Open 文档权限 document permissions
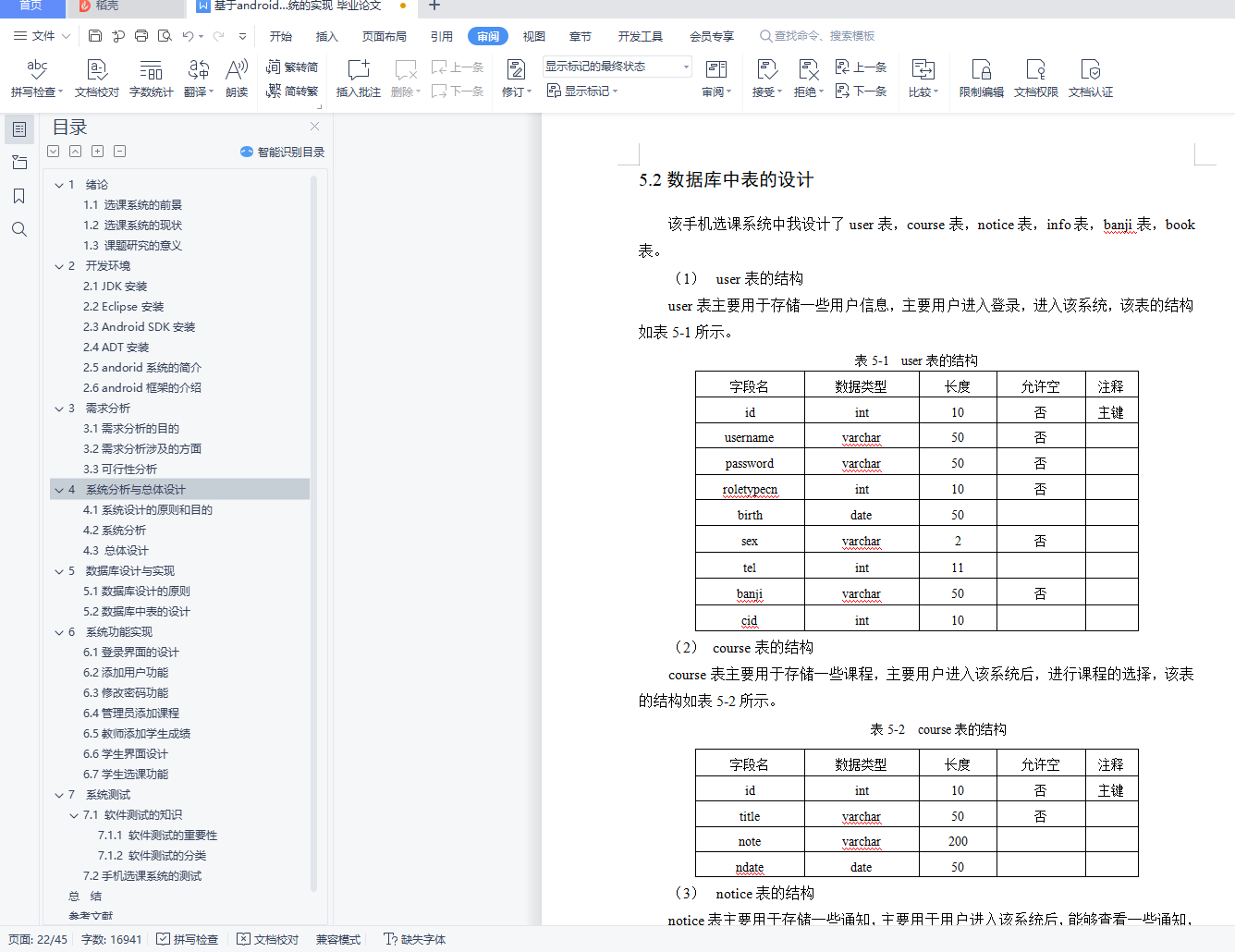 pos(1035,79)
